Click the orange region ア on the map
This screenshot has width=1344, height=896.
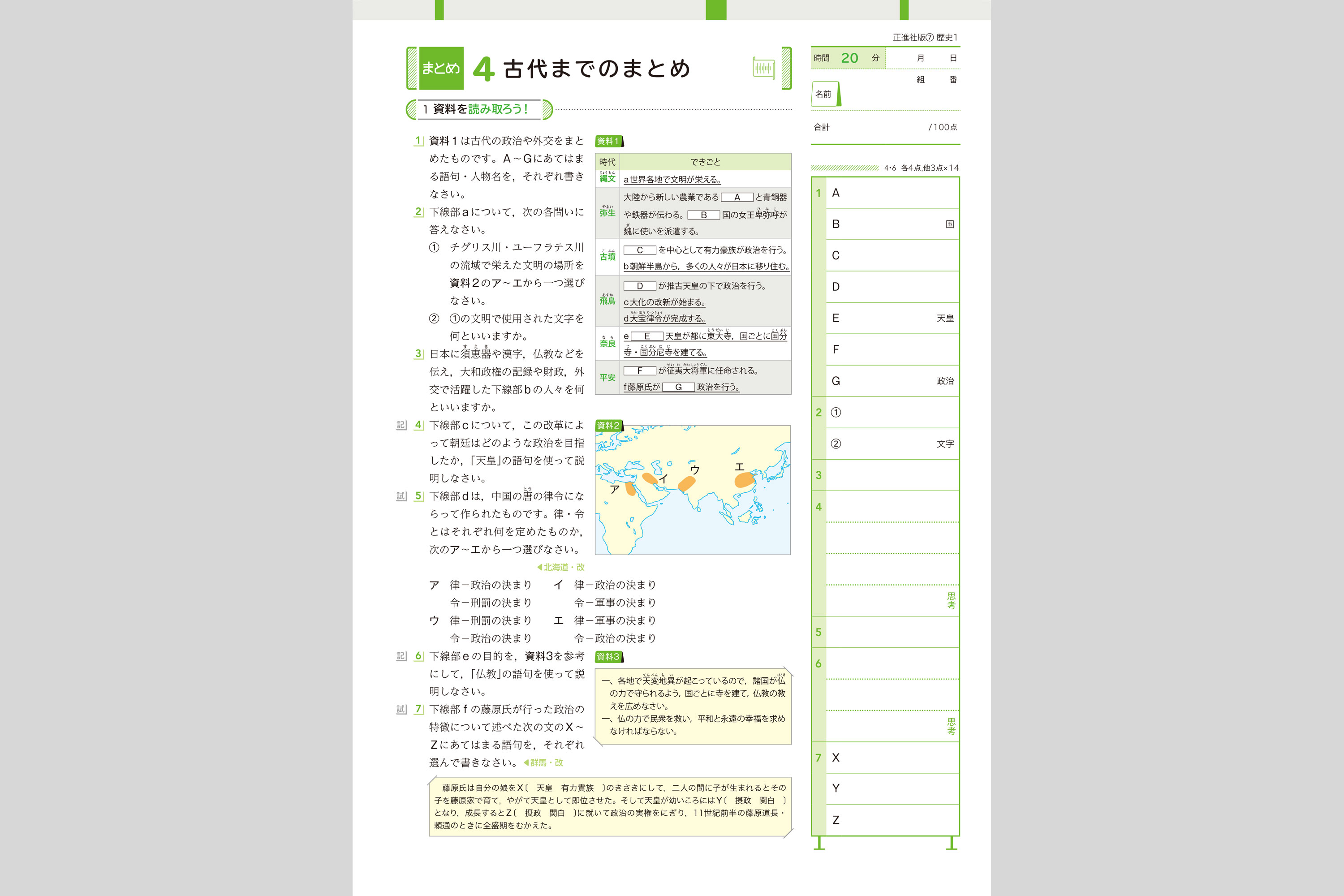coord(630,489)
